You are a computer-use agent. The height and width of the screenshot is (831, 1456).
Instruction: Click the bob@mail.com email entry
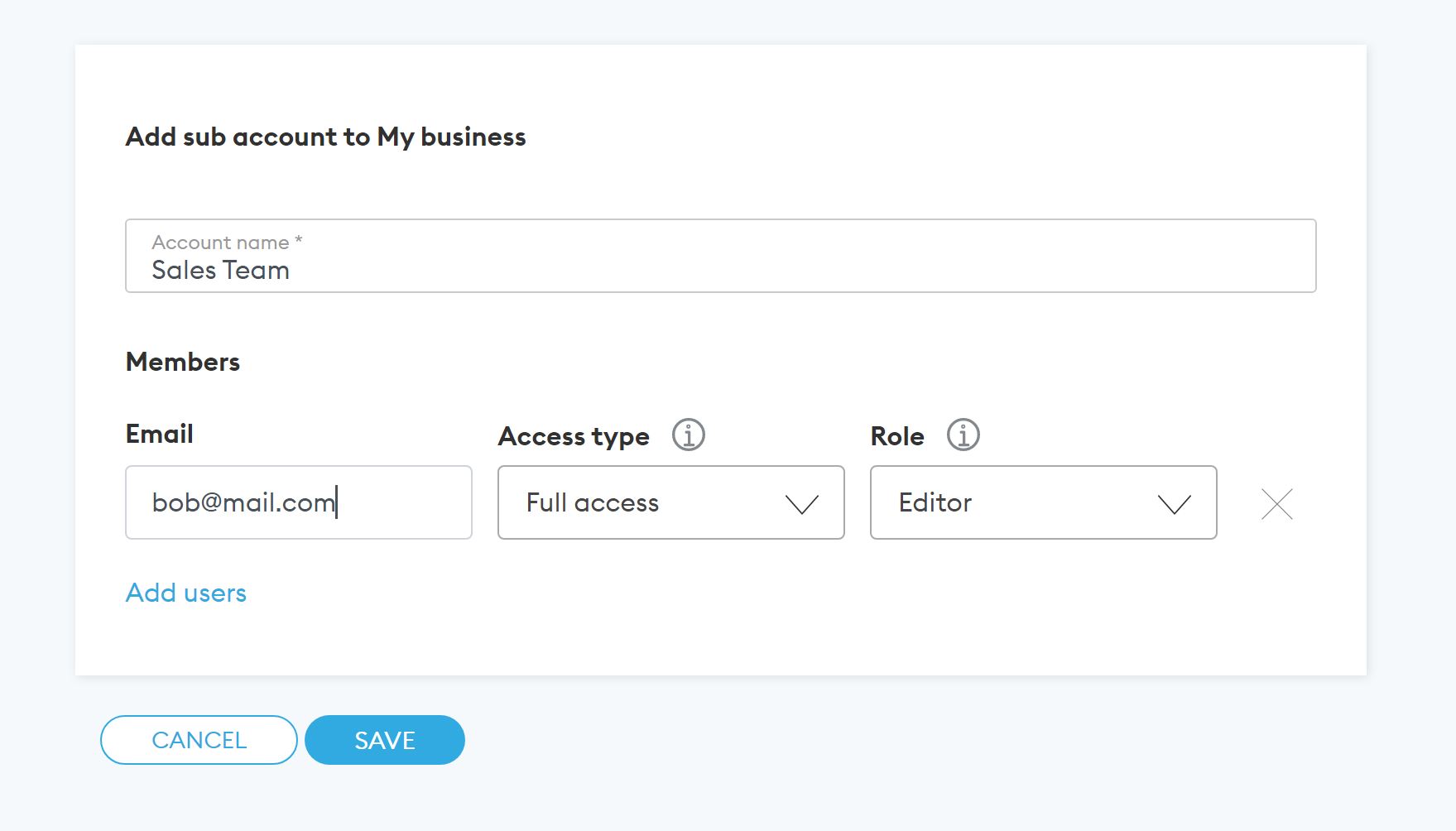point(244,502)
